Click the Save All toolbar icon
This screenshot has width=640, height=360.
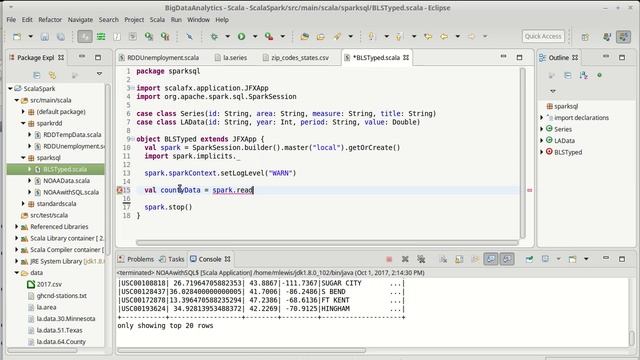[60, 36]
